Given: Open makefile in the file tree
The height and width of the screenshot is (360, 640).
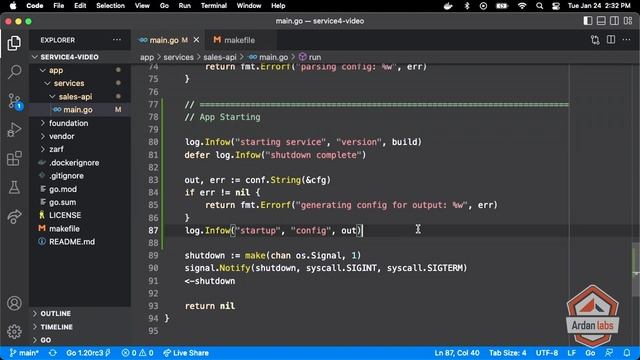Looking at the screenshot, I should click(x=80, y=229).
